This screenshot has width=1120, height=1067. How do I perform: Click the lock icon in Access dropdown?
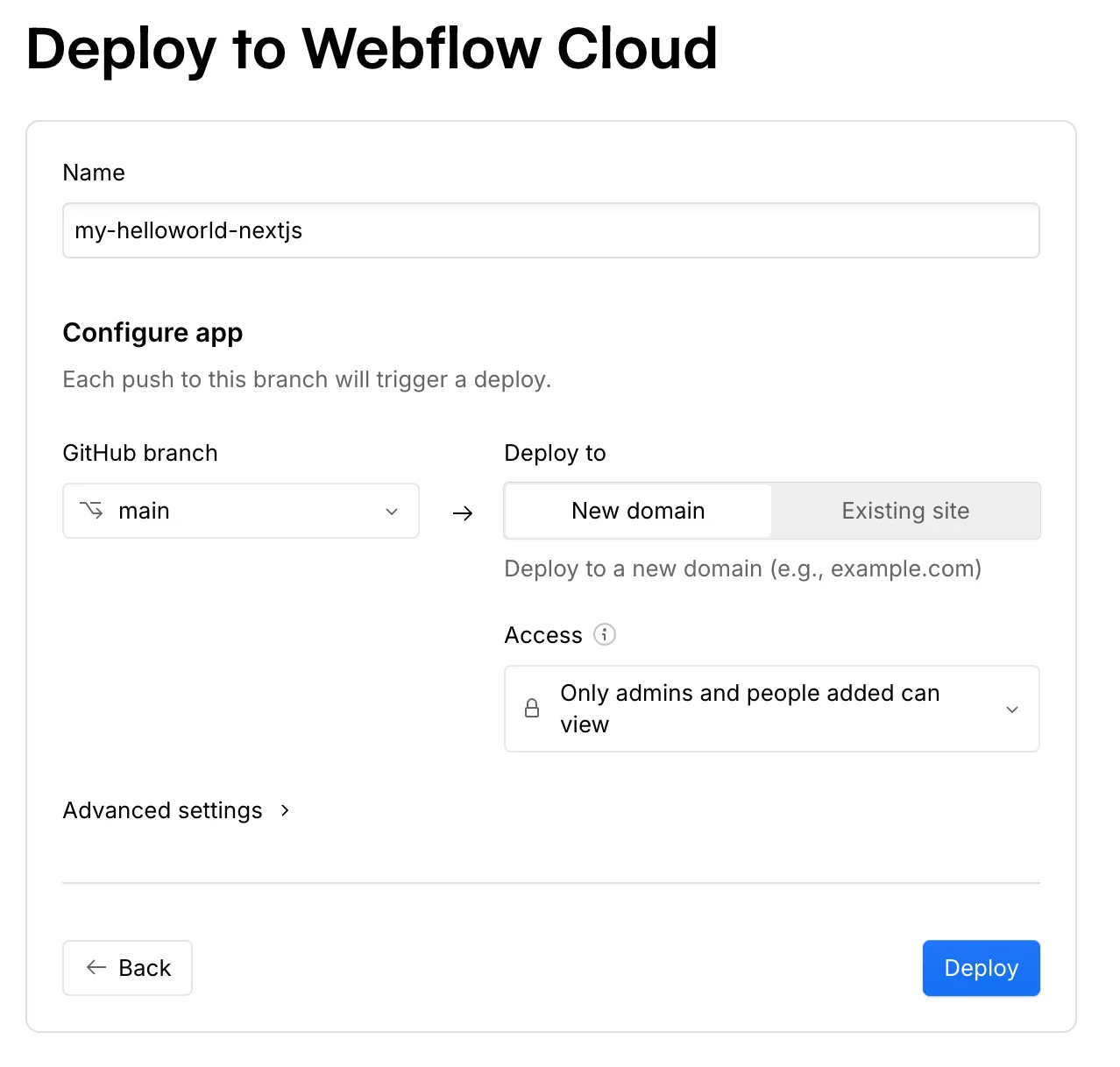pos(532,708)
